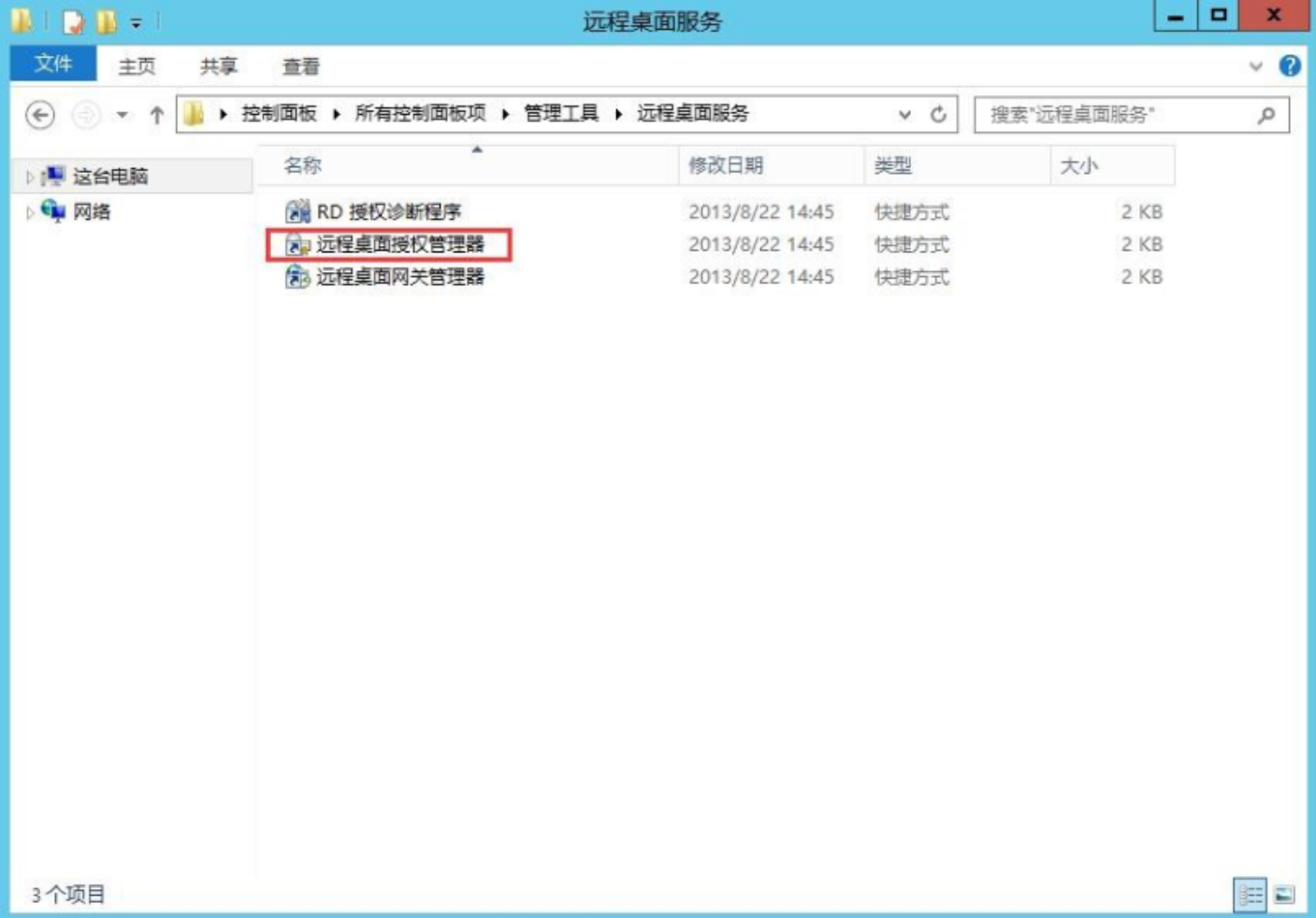Viewport: 1316px width, 918px height.
Task: Click the forward navigation arrow
Action: pyautogui.click(x=86, y=115)
